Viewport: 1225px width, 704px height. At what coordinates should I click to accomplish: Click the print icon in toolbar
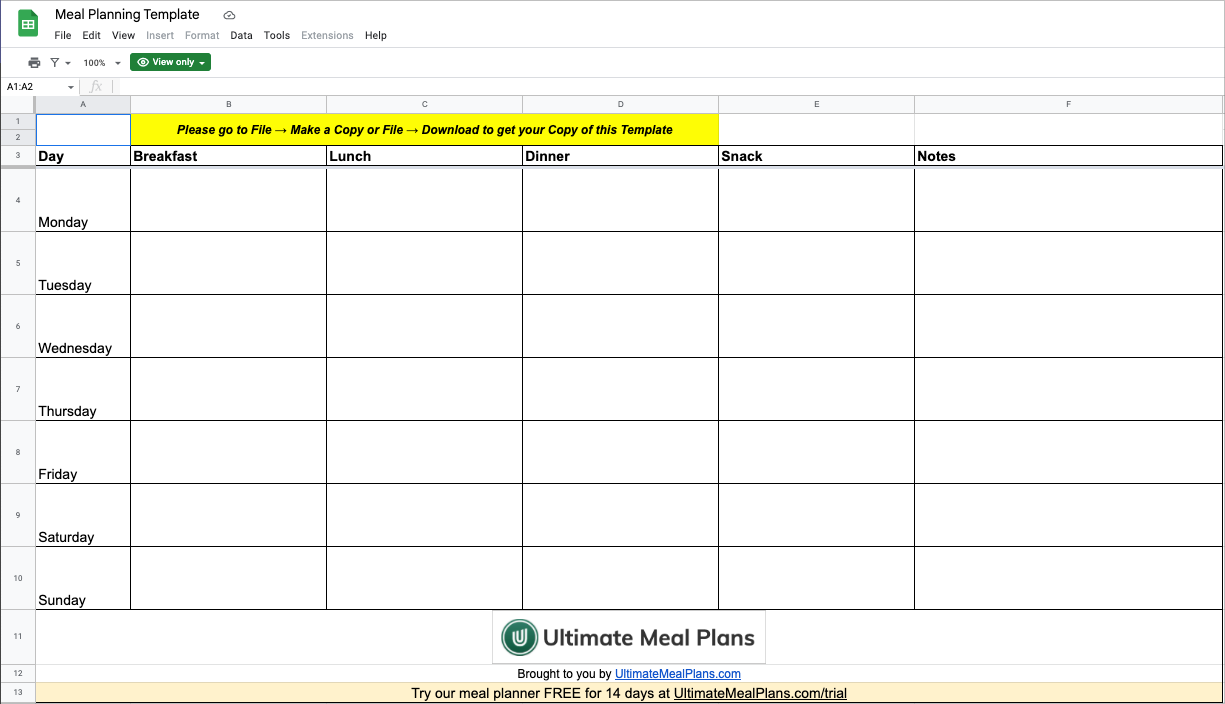[34, 62]
